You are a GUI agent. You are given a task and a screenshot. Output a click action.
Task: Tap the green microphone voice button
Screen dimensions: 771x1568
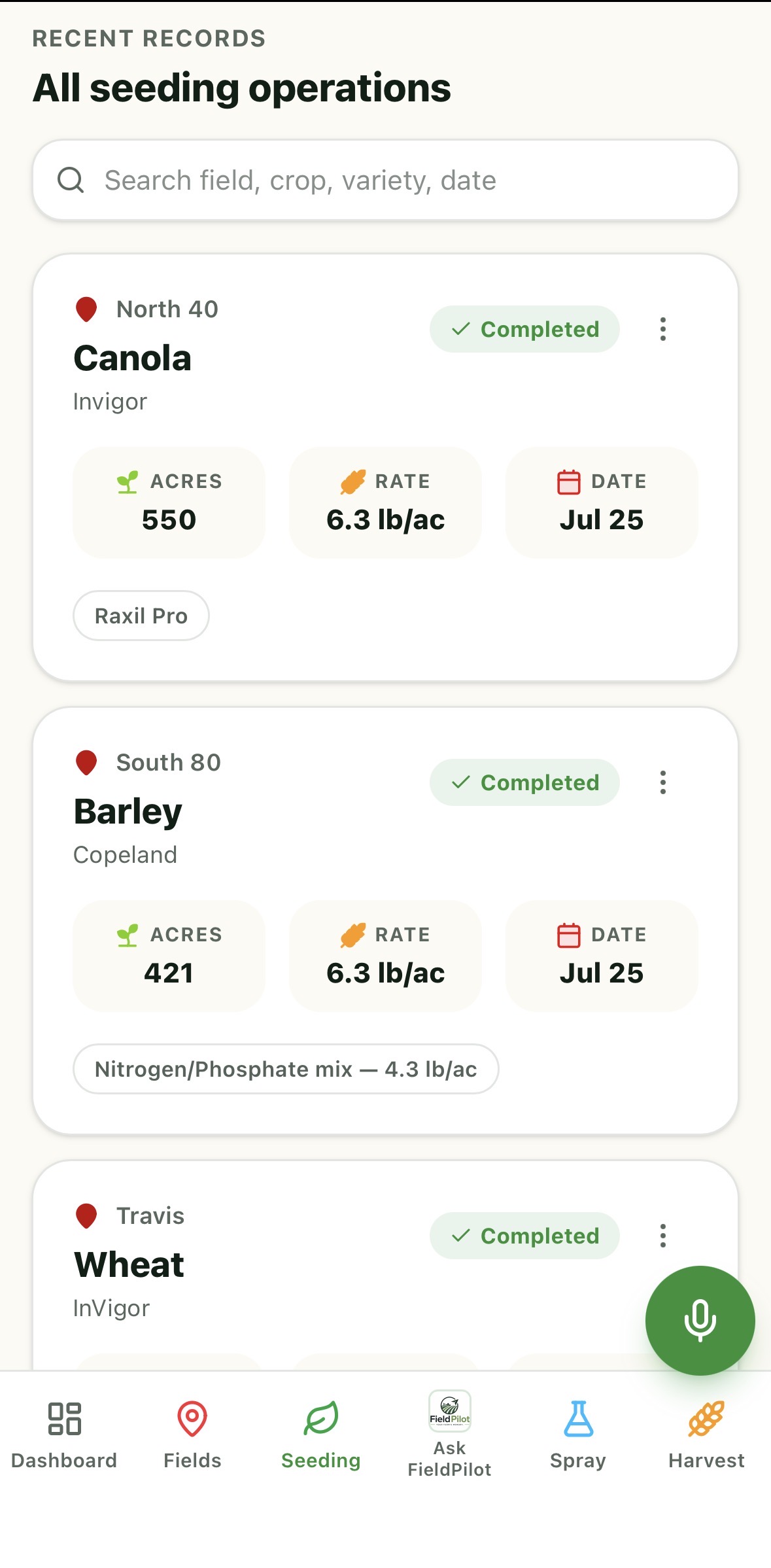pos(700,1320)
